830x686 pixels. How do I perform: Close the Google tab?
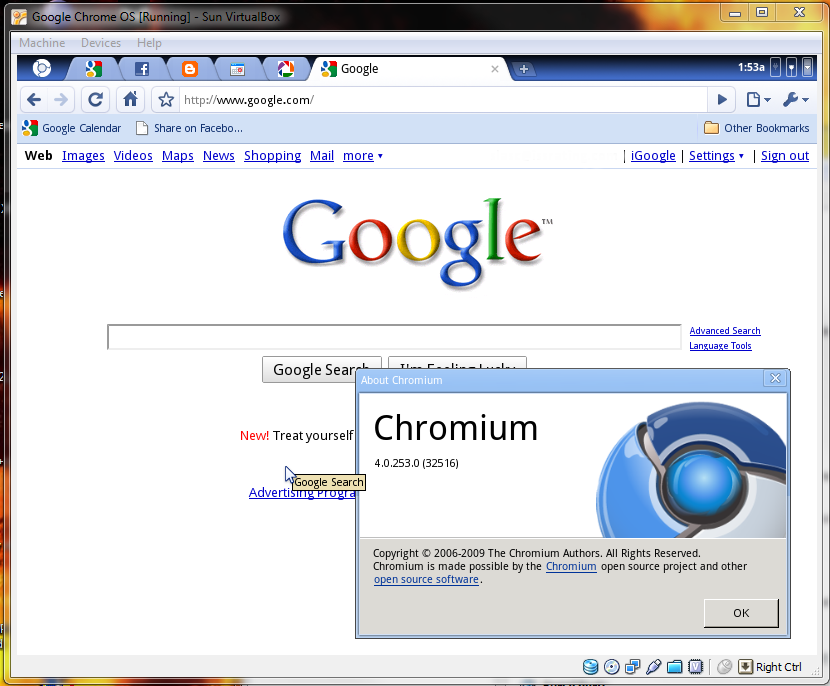pos(494,69)
